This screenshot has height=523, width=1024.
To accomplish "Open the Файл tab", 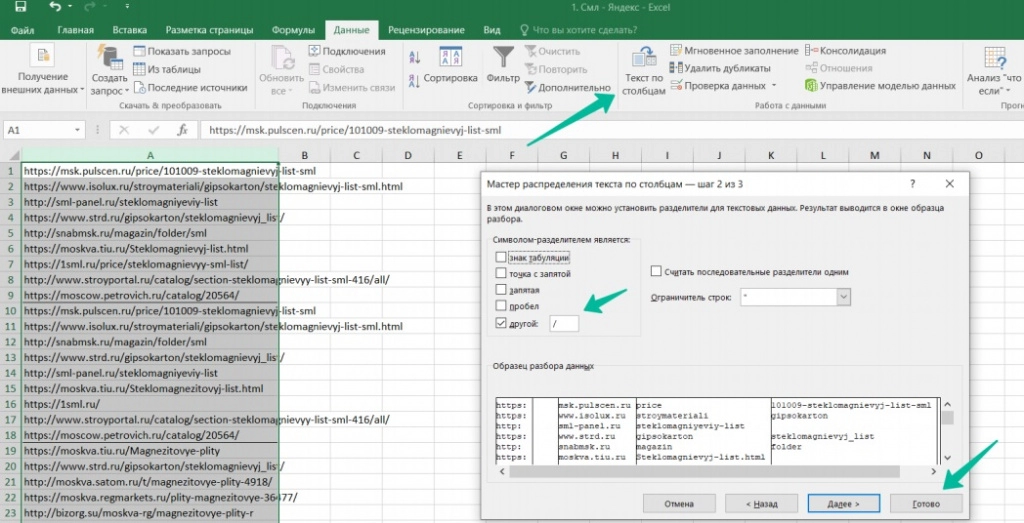I will coord(23,30).
